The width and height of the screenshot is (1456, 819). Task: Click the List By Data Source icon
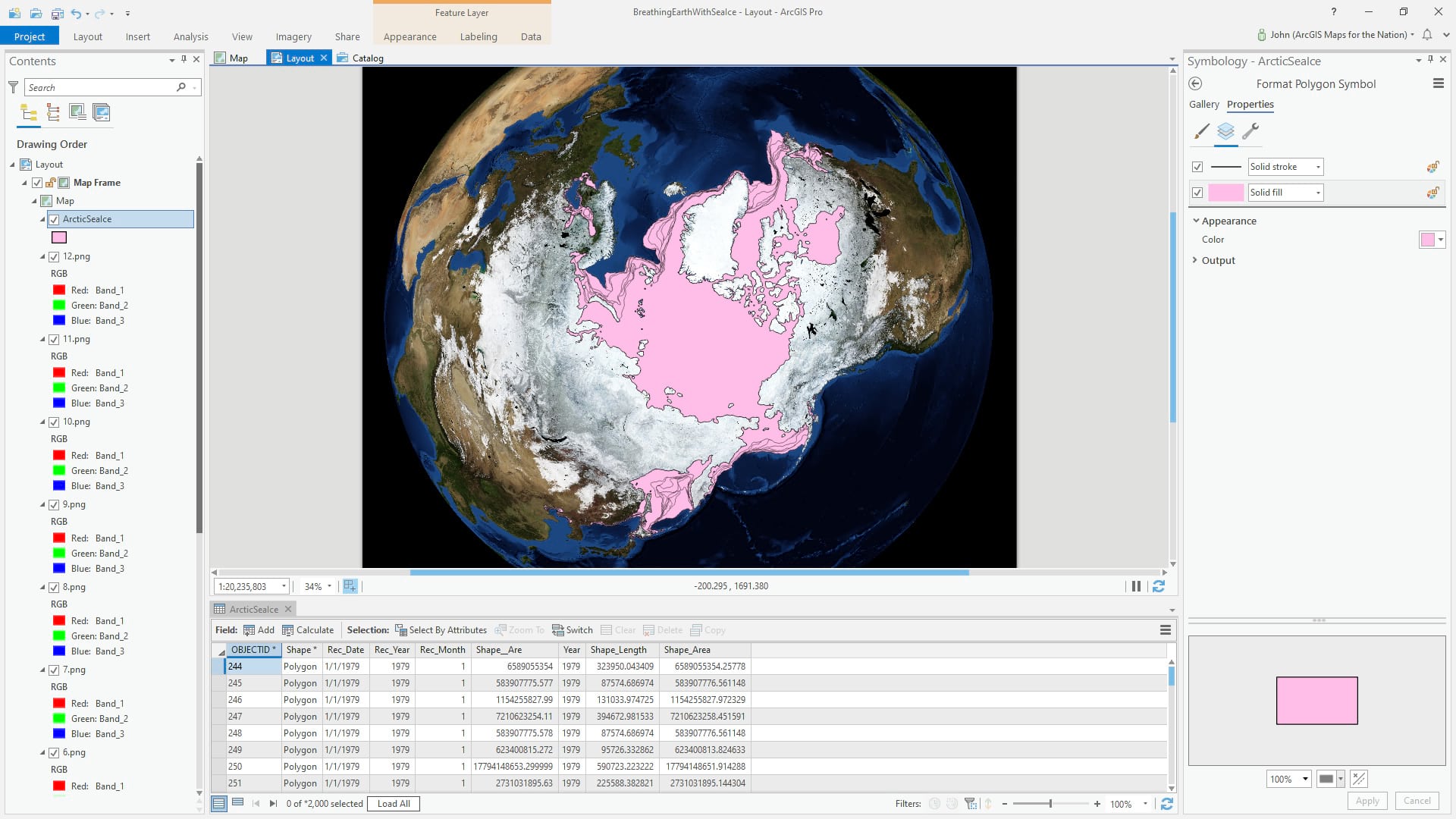53,113
